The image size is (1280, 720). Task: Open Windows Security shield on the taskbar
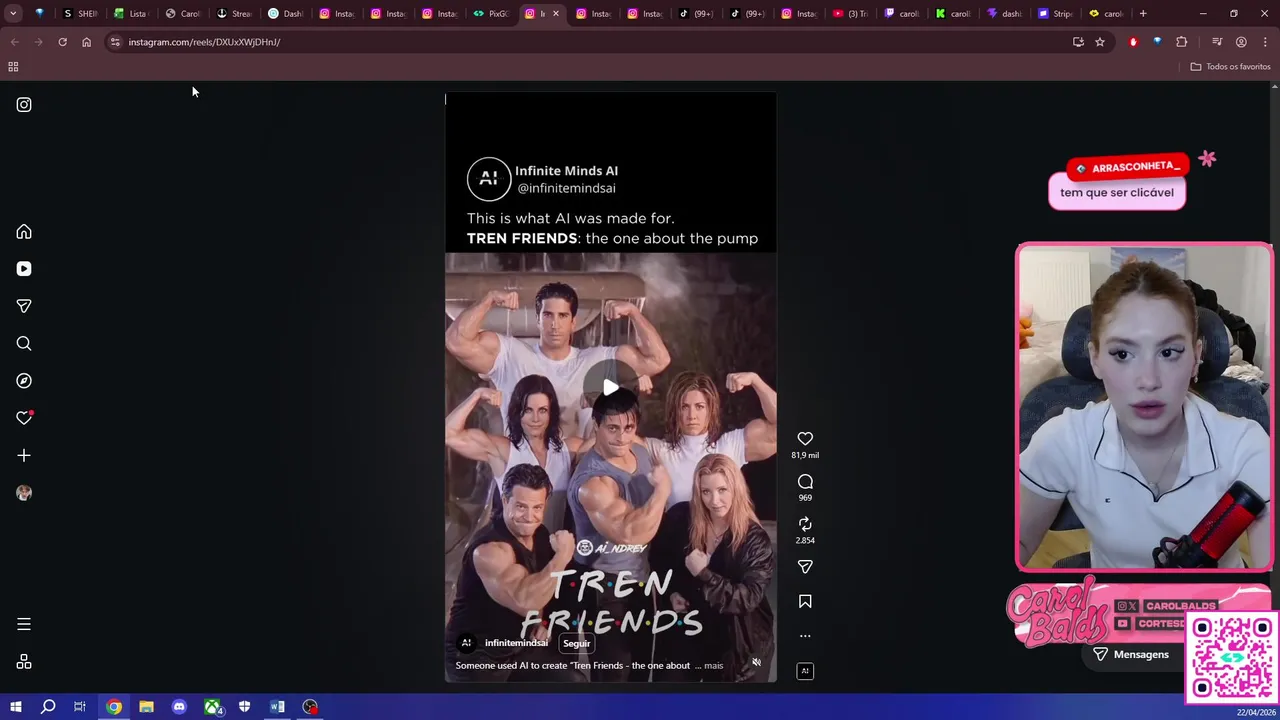pos(244,707)
